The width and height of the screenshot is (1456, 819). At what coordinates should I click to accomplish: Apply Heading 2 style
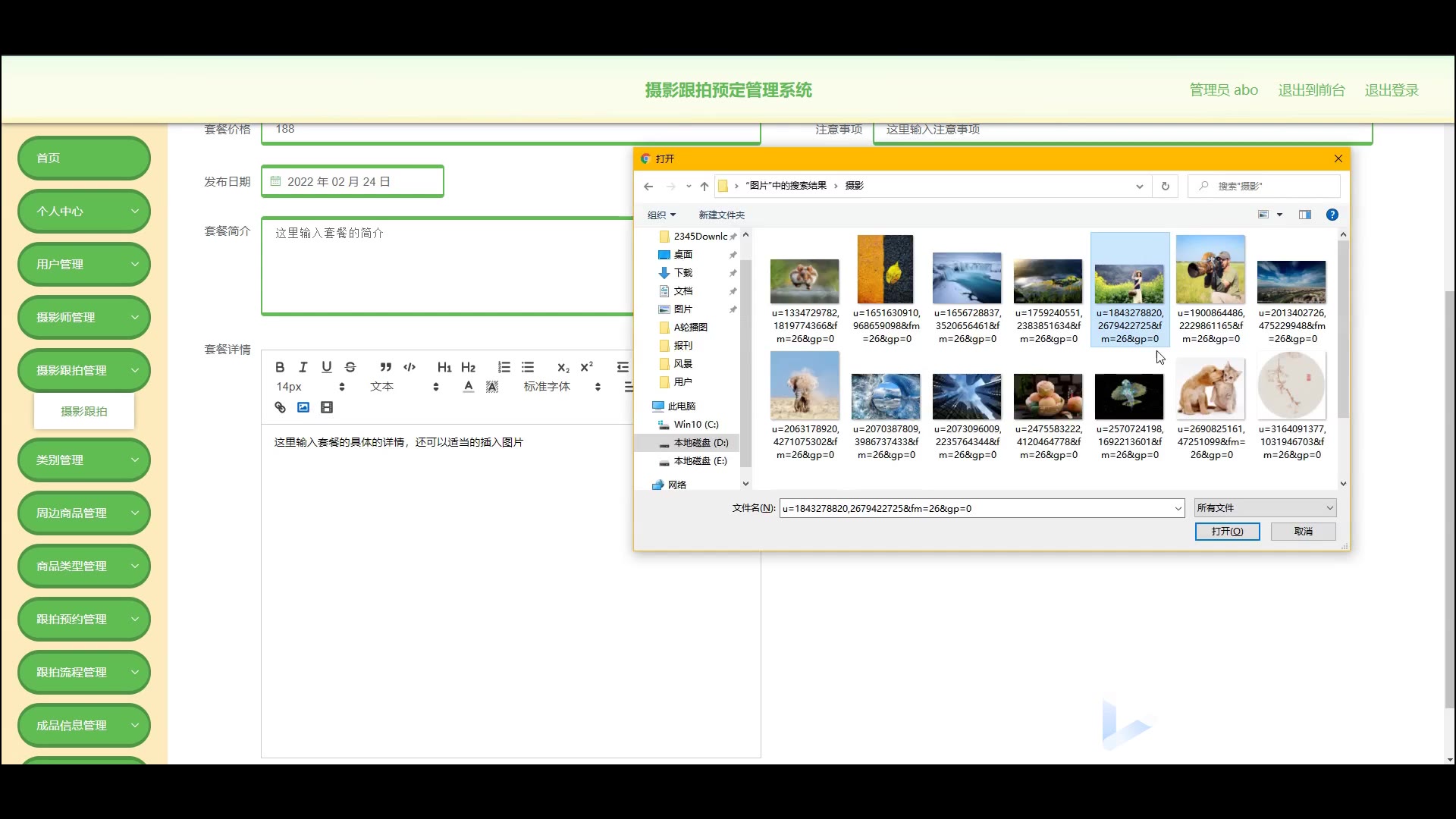[x=468, y=367]
